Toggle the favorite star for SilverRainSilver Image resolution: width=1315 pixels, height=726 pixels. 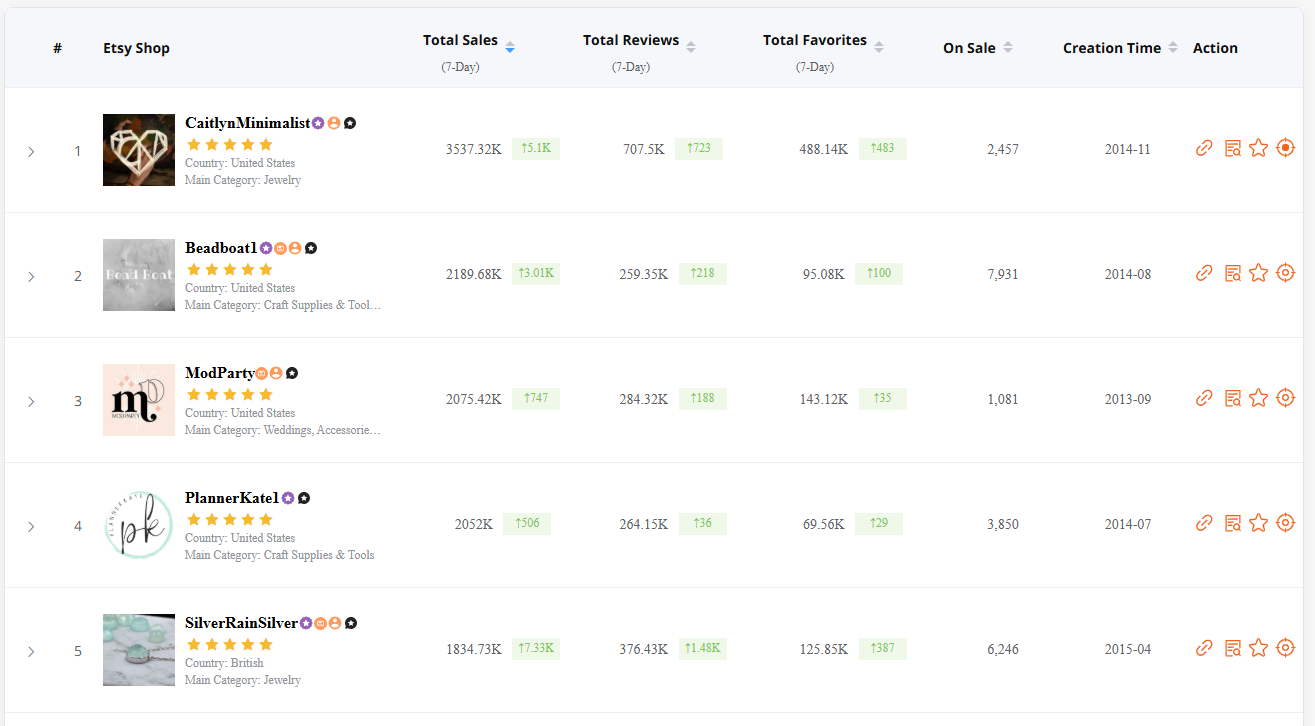click(1258, 647)
